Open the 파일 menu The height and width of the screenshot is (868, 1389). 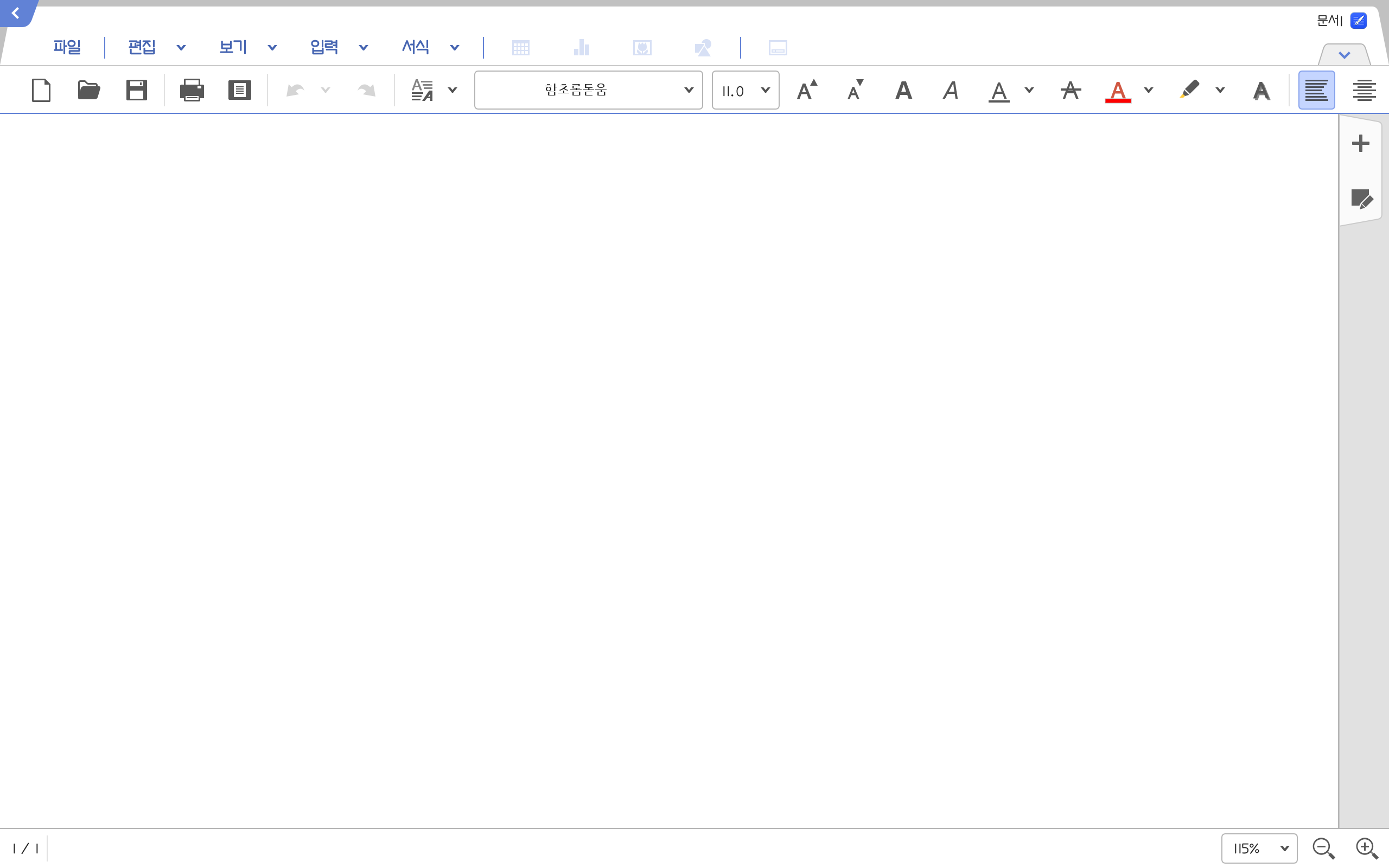coord(67,47)
